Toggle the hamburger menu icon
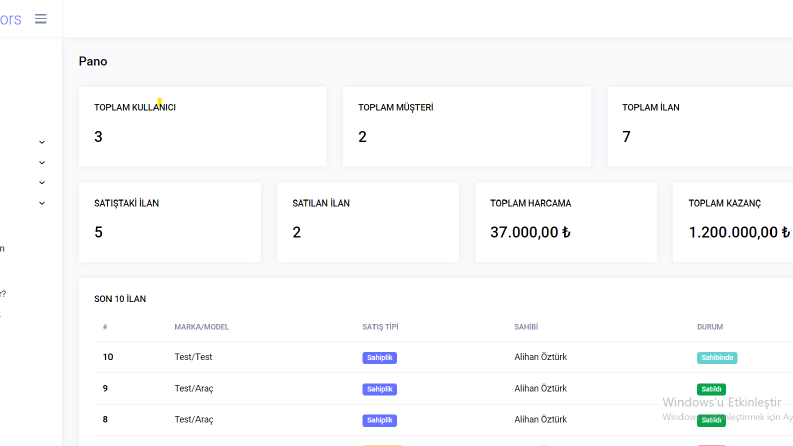Viewport: 793px width, 446px height. tap(40, 19)
